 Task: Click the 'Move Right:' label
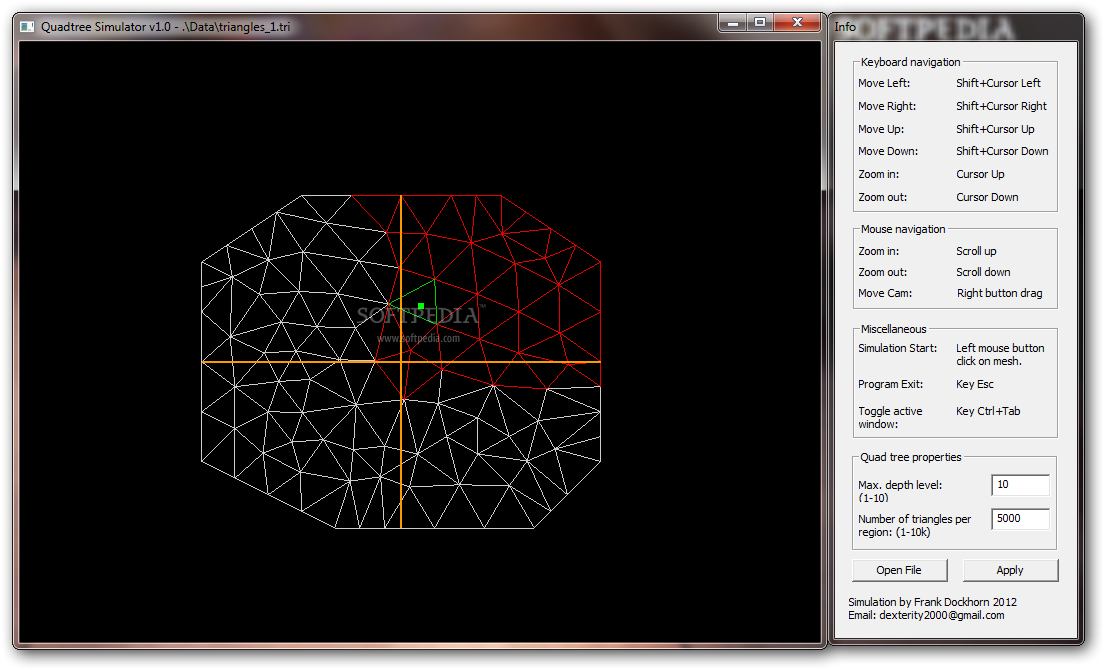pyautogui.click(x=887, y=106)
